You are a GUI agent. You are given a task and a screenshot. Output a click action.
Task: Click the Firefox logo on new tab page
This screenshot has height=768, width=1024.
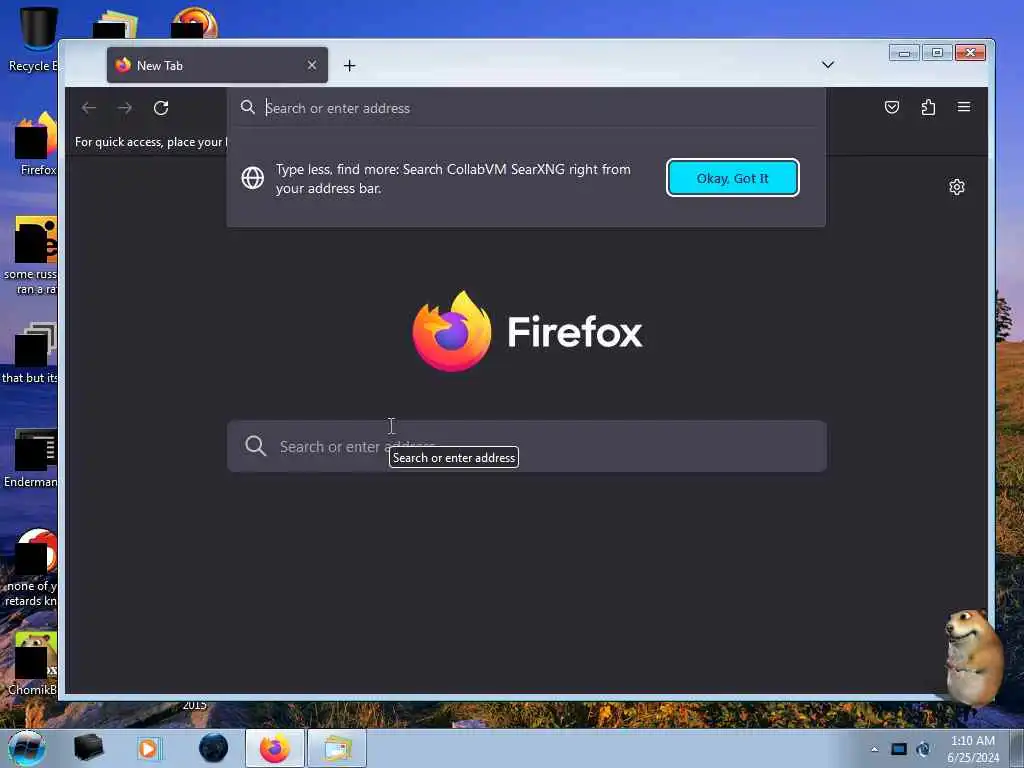[527, 332]
